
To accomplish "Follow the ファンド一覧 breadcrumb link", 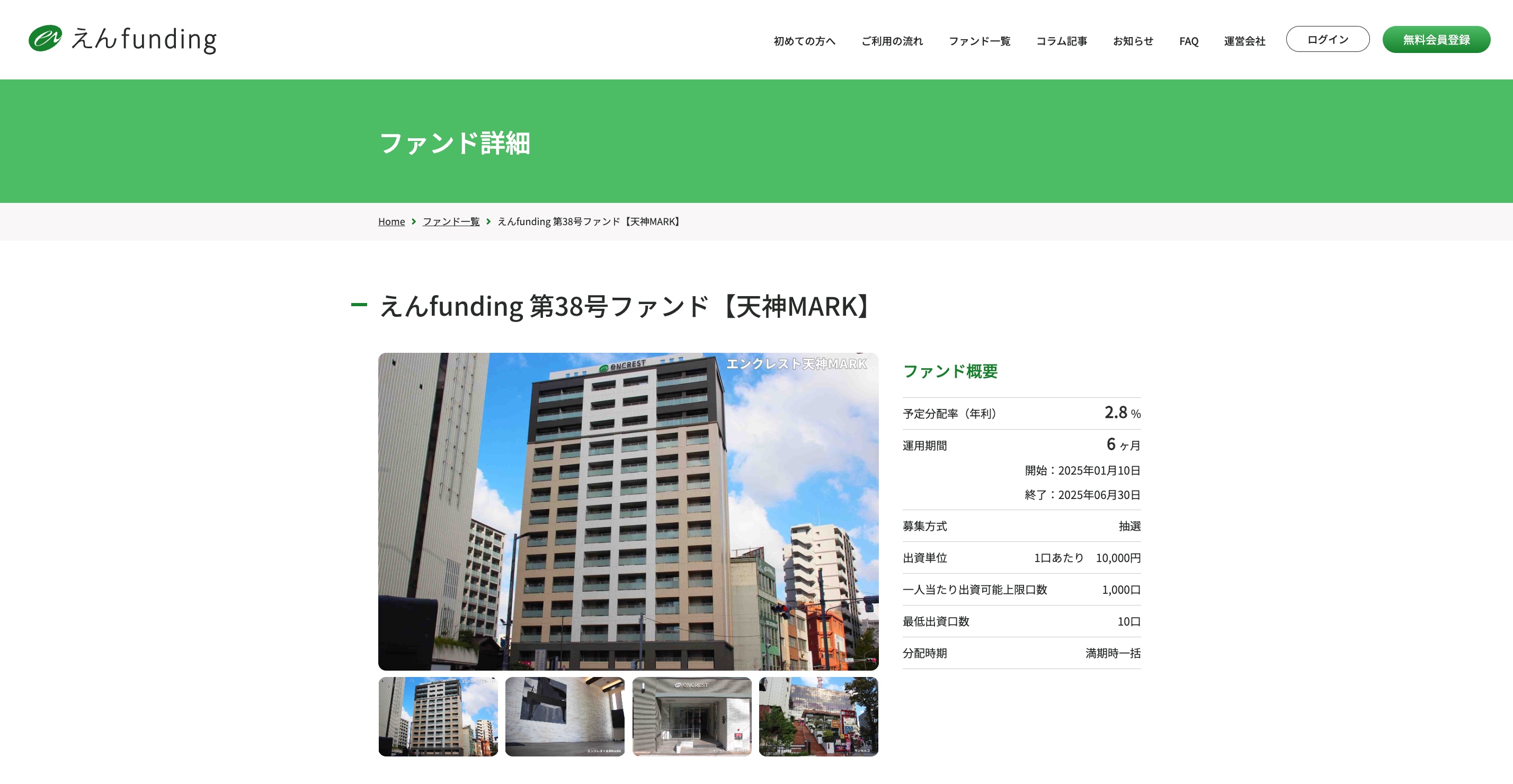I will [450, 221].
